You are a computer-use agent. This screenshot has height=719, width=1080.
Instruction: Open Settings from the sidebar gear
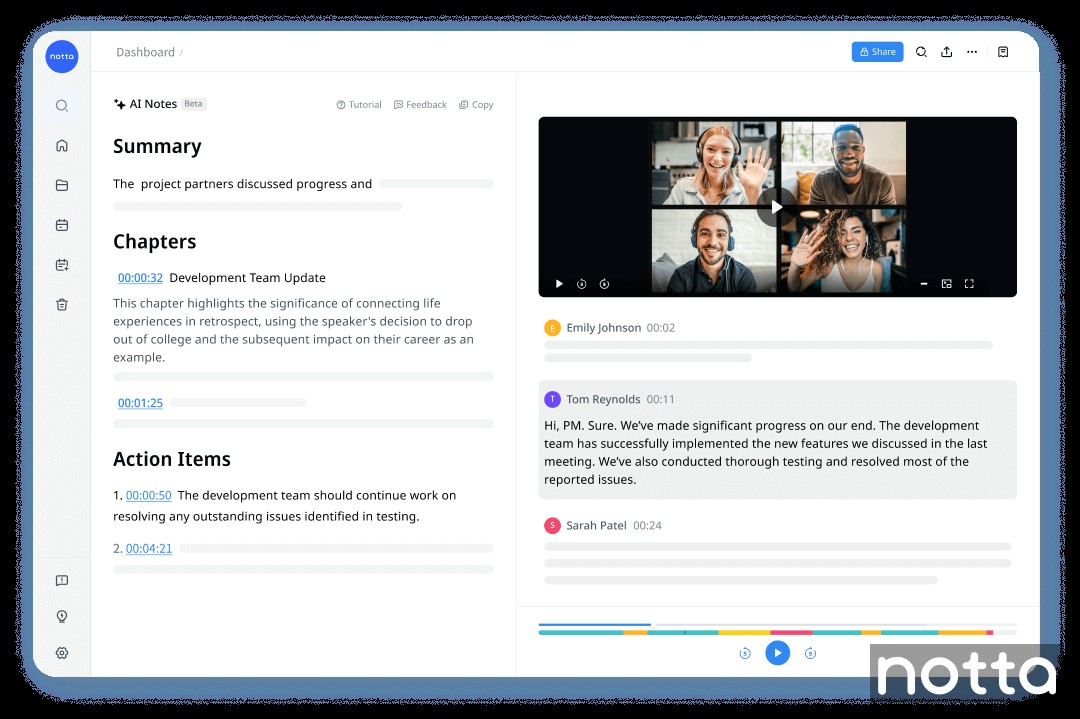[62, 653]
